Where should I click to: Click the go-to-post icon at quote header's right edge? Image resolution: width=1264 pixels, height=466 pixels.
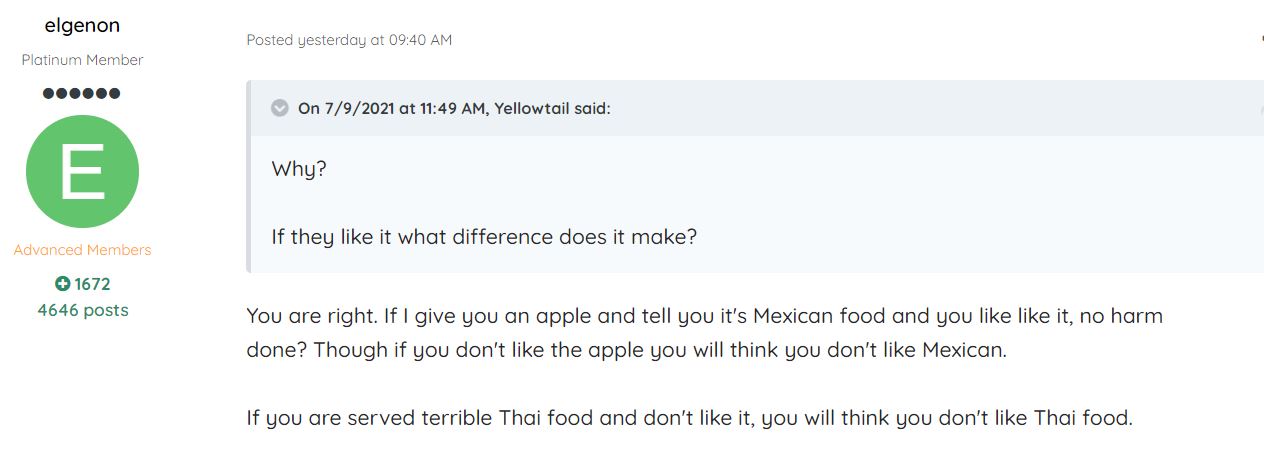point(1260,108)
